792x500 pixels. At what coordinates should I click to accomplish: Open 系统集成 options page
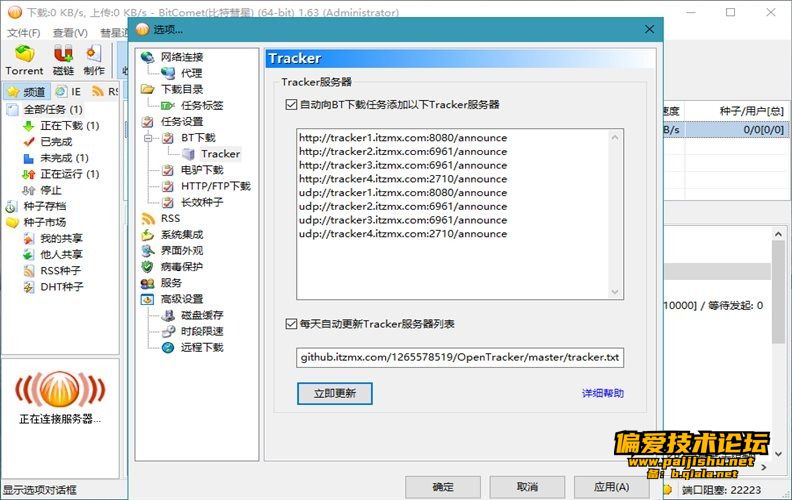point(182,234)
